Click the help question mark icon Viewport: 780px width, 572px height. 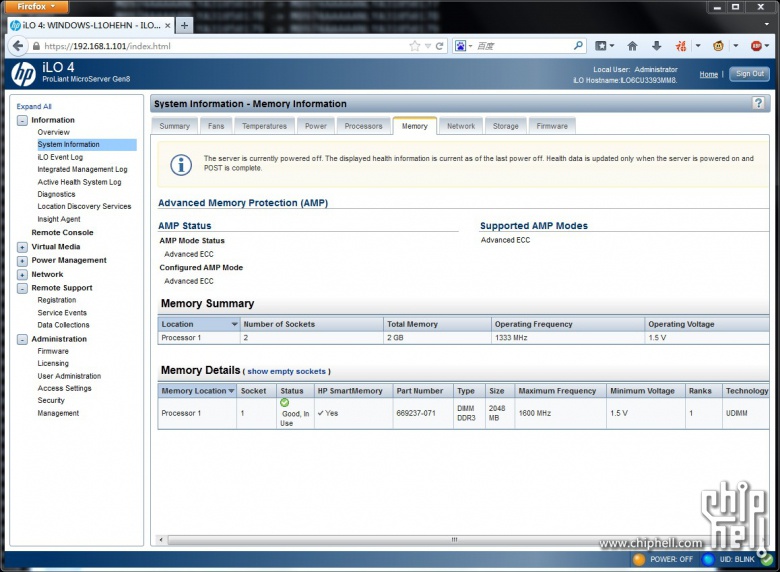pos(758,103)
